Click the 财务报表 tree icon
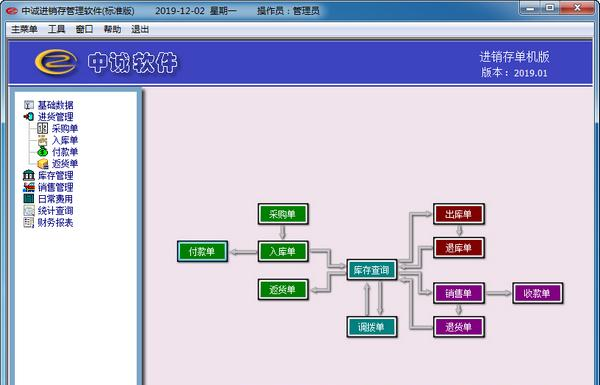The width and height of the screenshot is (600, 385). tap(29, 222)
